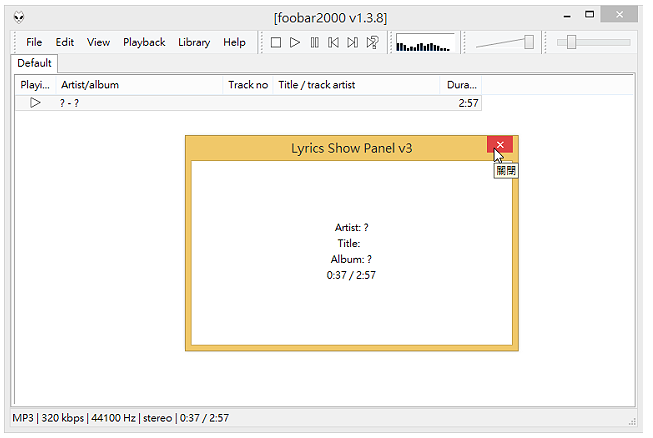Image resolution: width=653 pixels, height=438 pixels.
Task: Open the File menu
Action: pos(34,42)
